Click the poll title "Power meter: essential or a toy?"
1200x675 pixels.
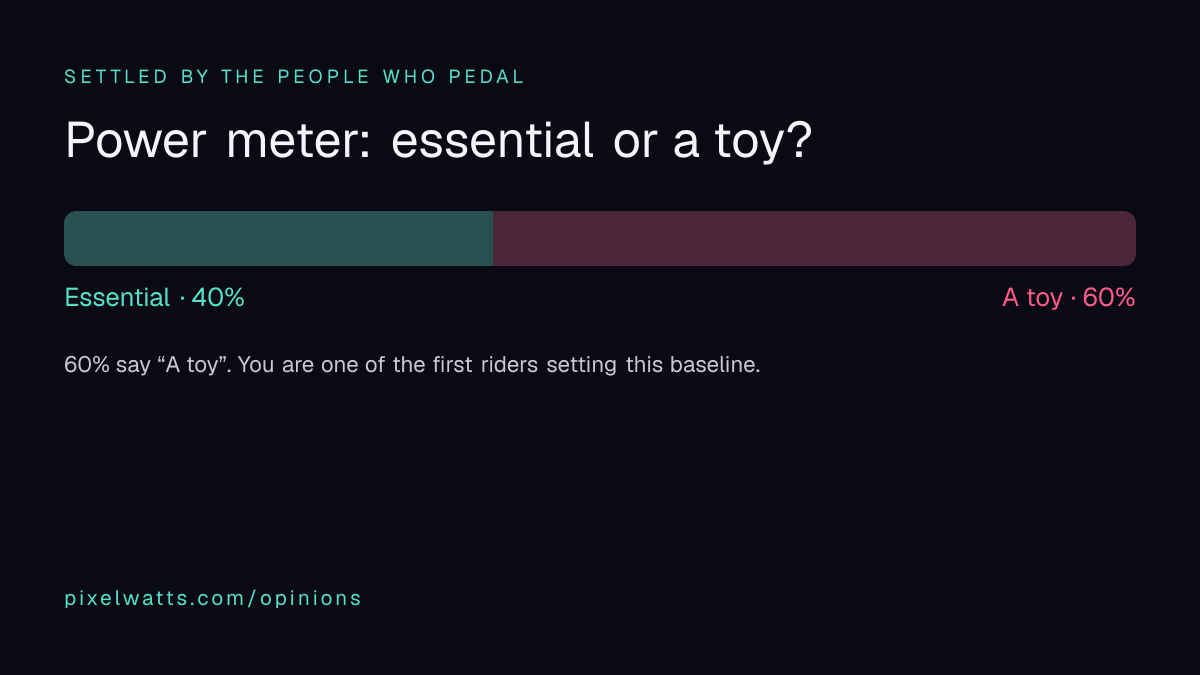[x=438, y=142]
